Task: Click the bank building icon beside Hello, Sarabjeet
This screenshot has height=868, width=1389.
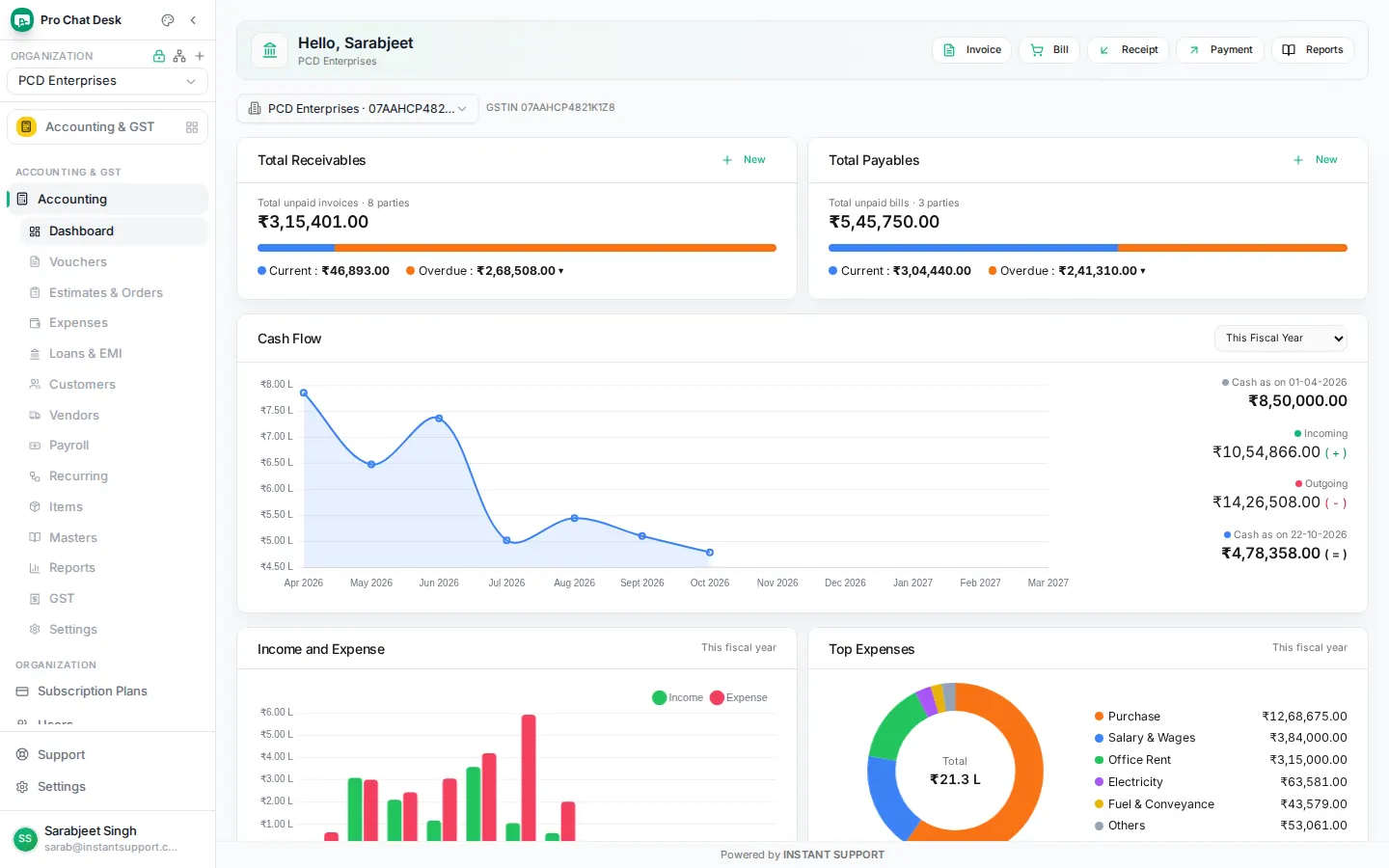Action: (270, 50)
